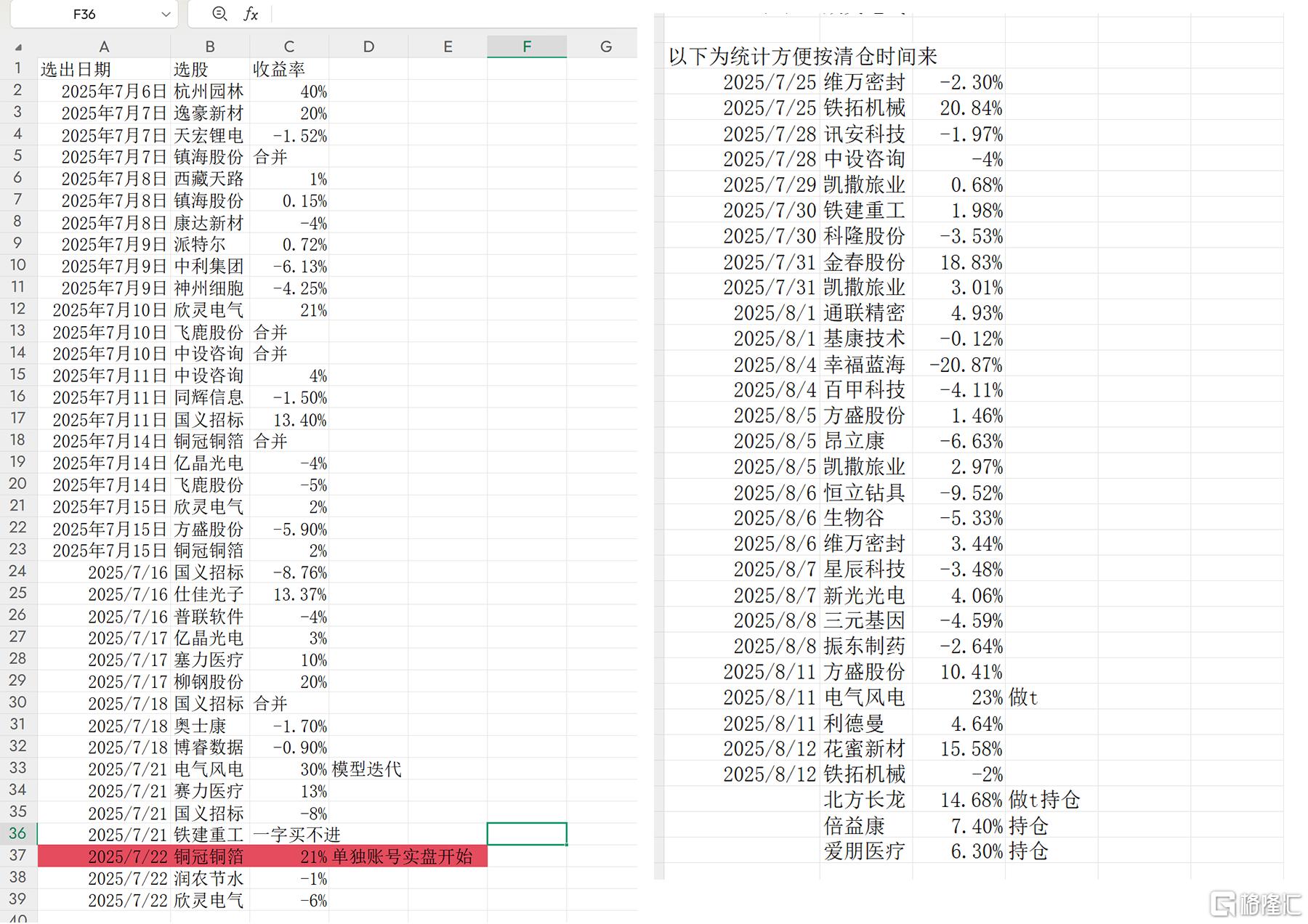This screenshot has width=1308, height=924.
Task: Select row 20 header
Action: pyautogui.click(x=18, y=484)
